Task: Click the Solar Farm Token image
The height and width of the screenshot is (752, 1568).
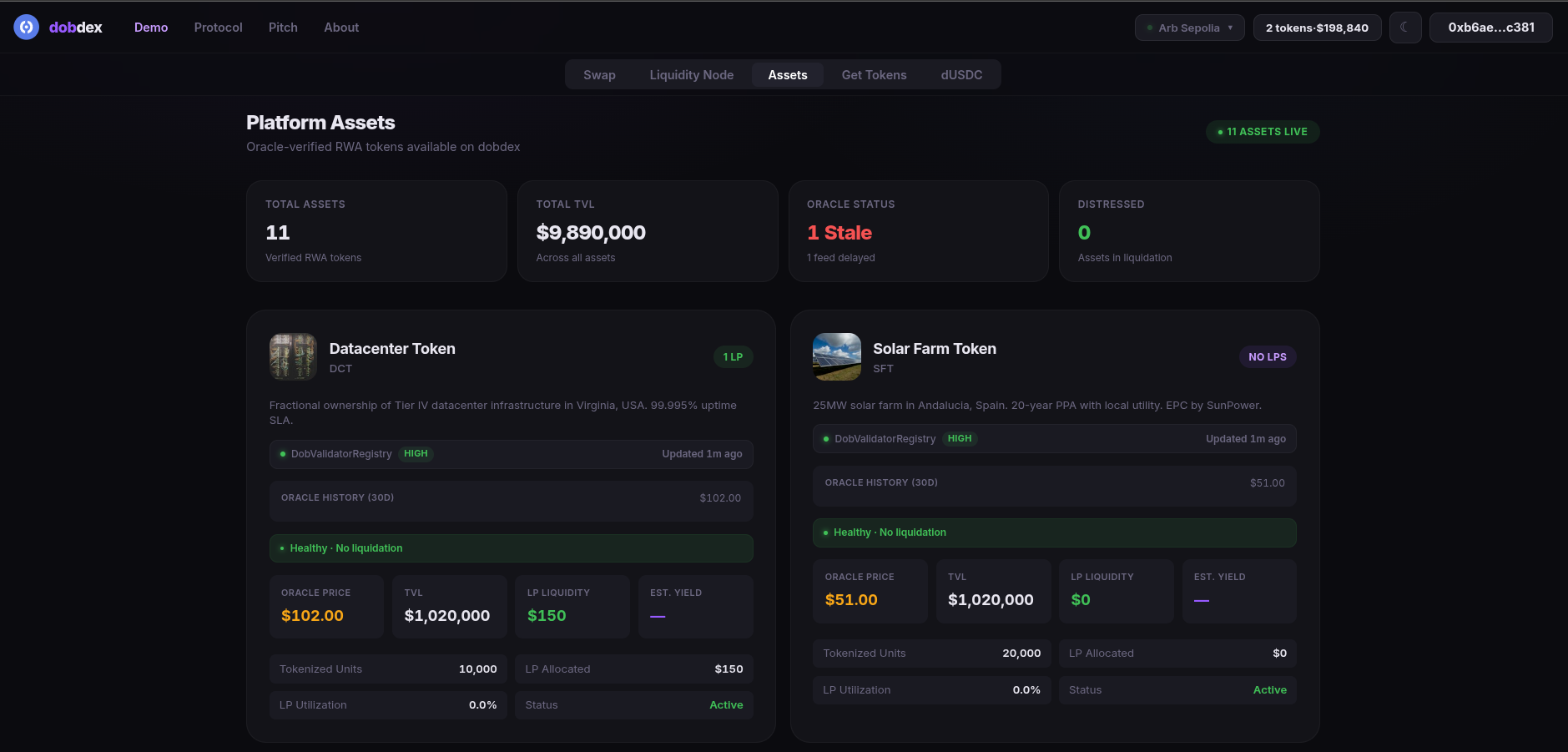Action: pyautogui.click(x=836, y=356)
